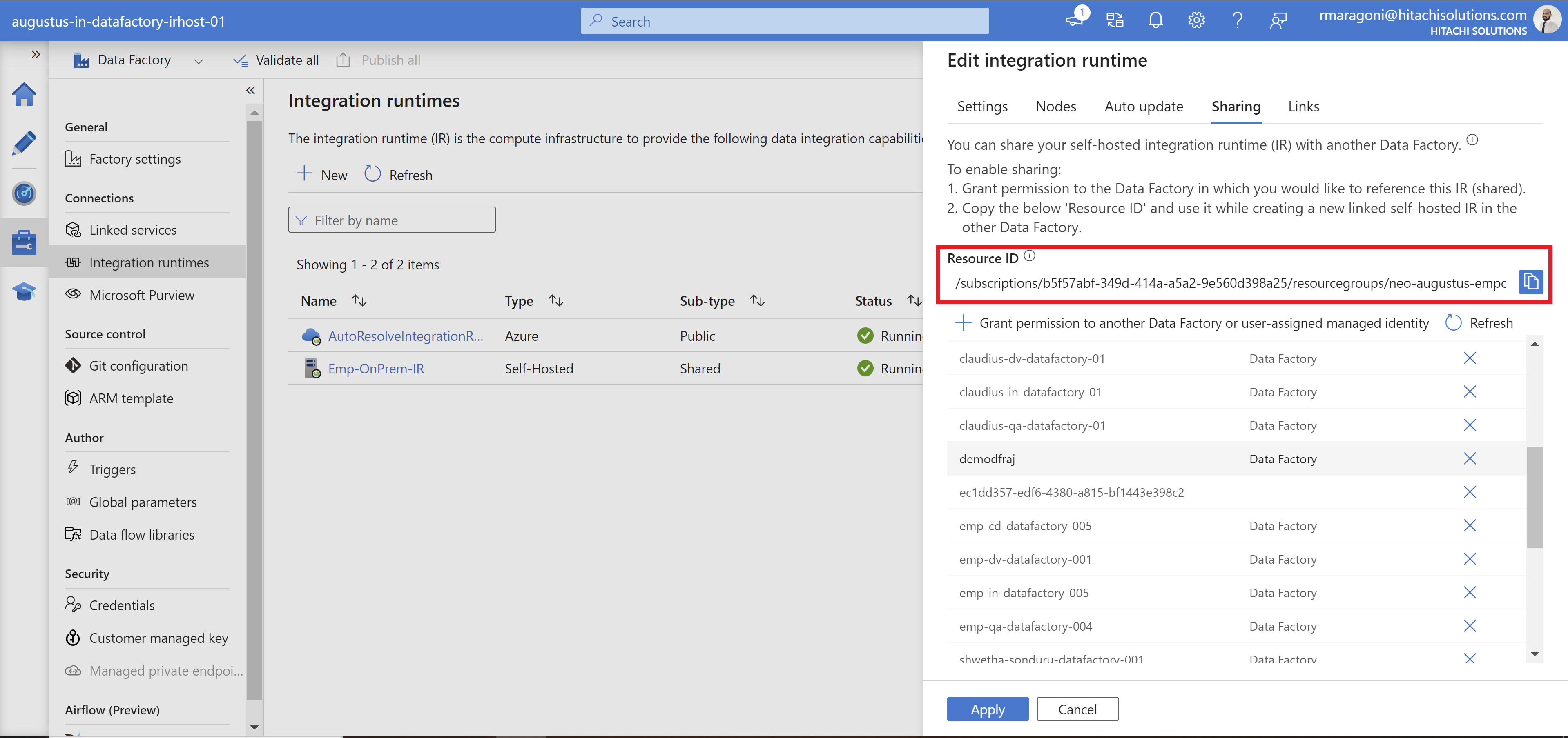Open the help question mark icon
1568x738 pixels.
[1237, 21]
